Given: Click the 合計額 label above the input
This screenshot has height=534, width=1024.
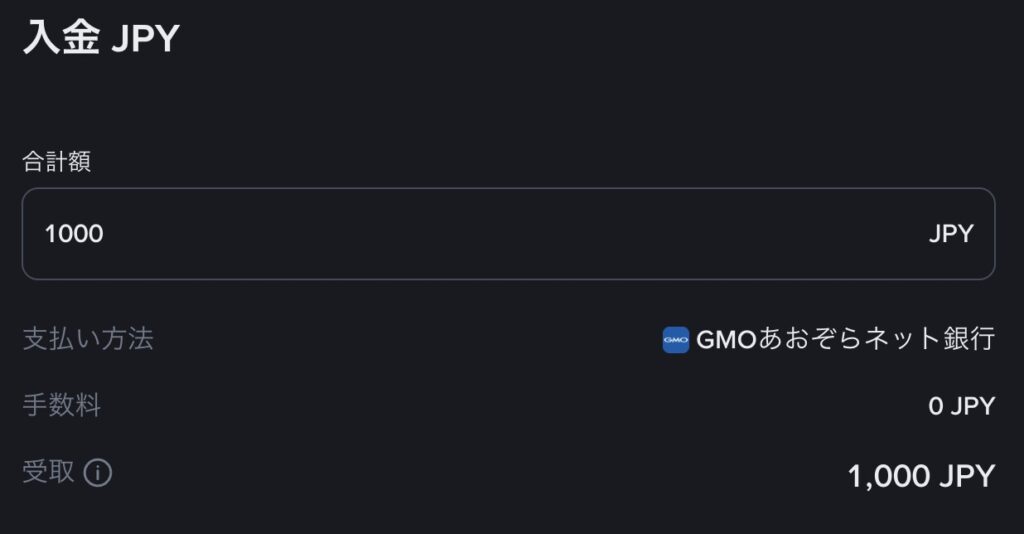Looking at the screenshot, I should tap(57, 162).
